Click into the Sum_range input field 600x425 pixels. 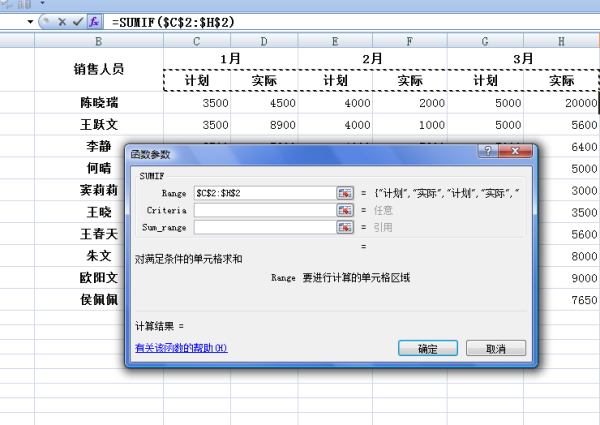[x=264, y=227]
